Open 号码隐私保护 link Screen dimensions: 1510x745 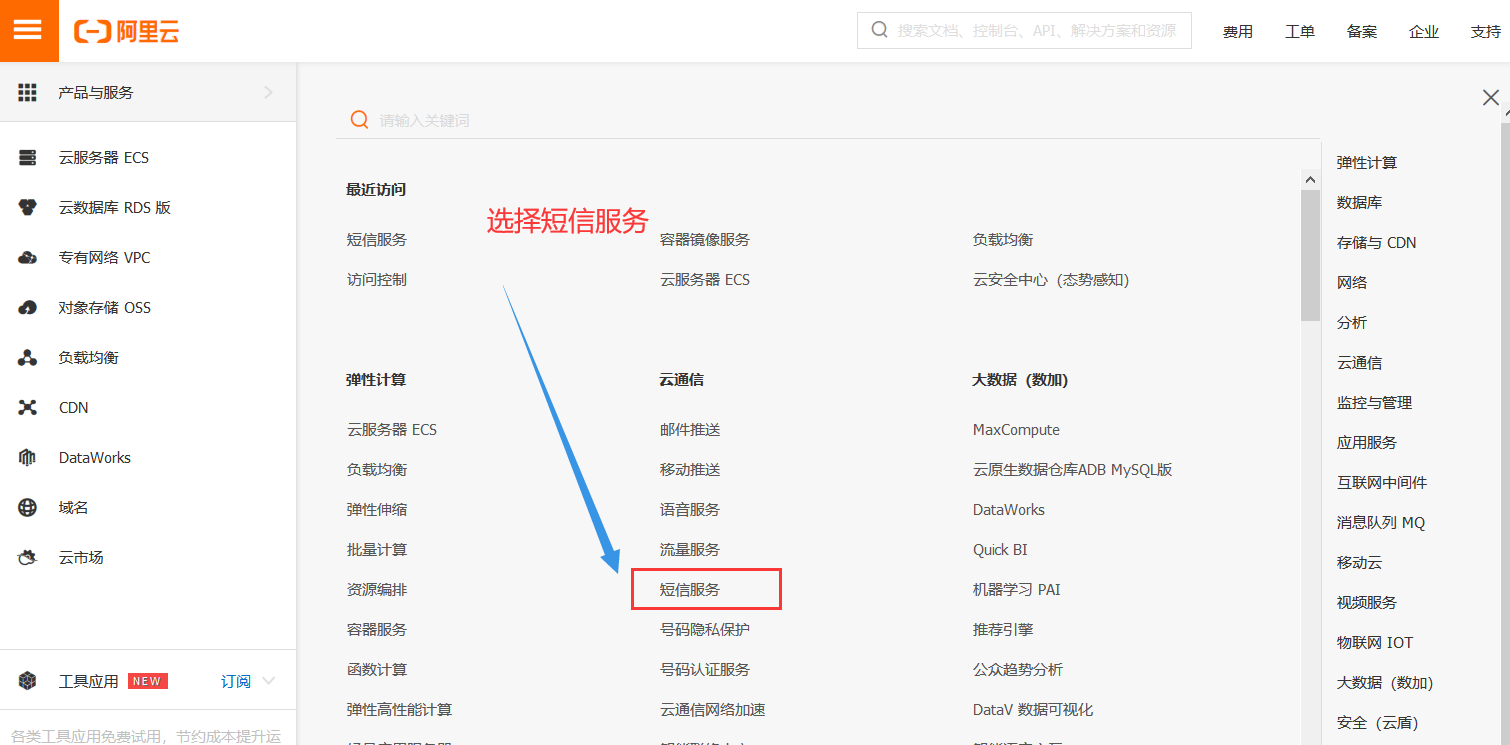click(x=705, y=629)
